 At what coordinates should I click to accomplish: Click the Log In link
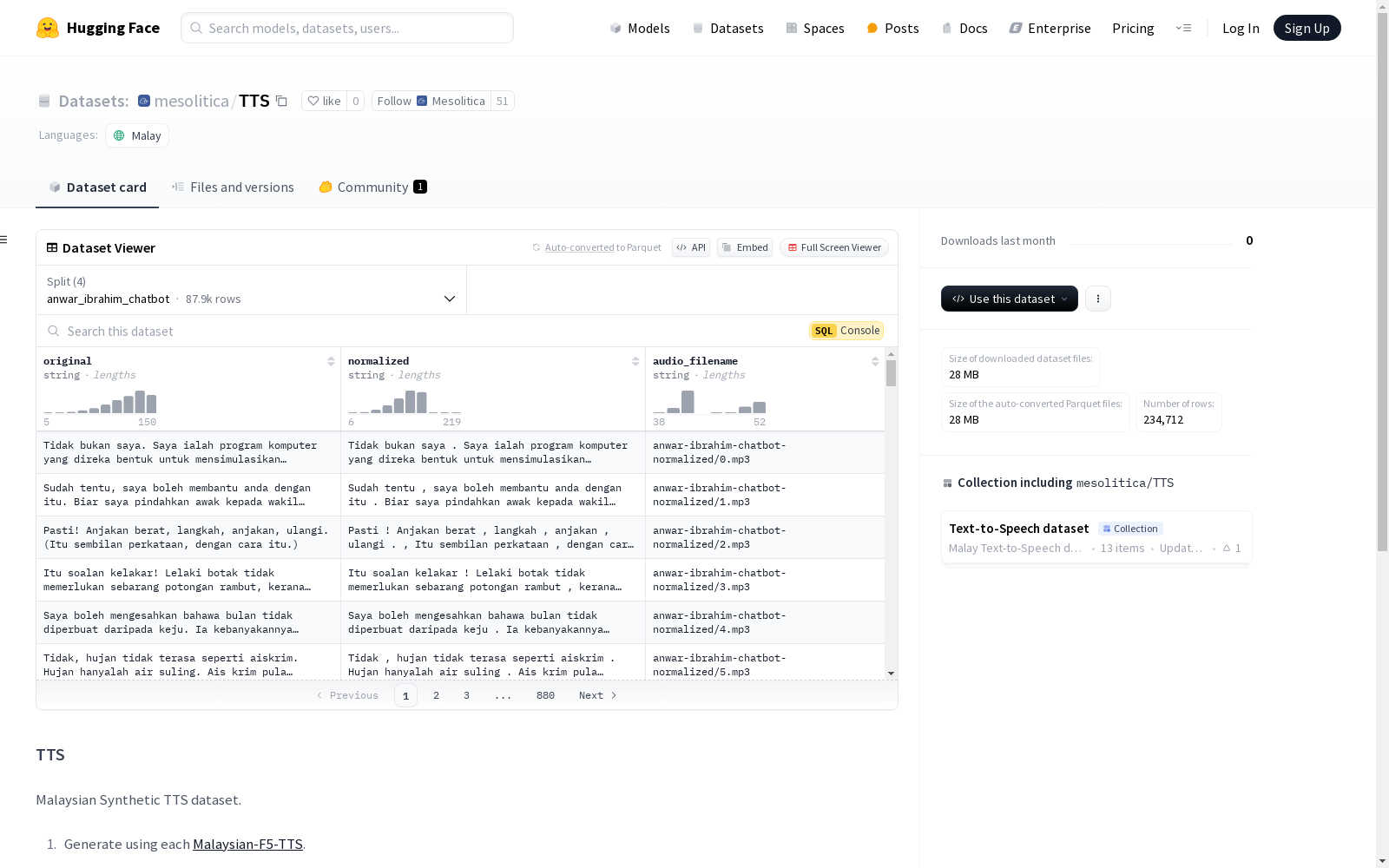click(1241, 28)
